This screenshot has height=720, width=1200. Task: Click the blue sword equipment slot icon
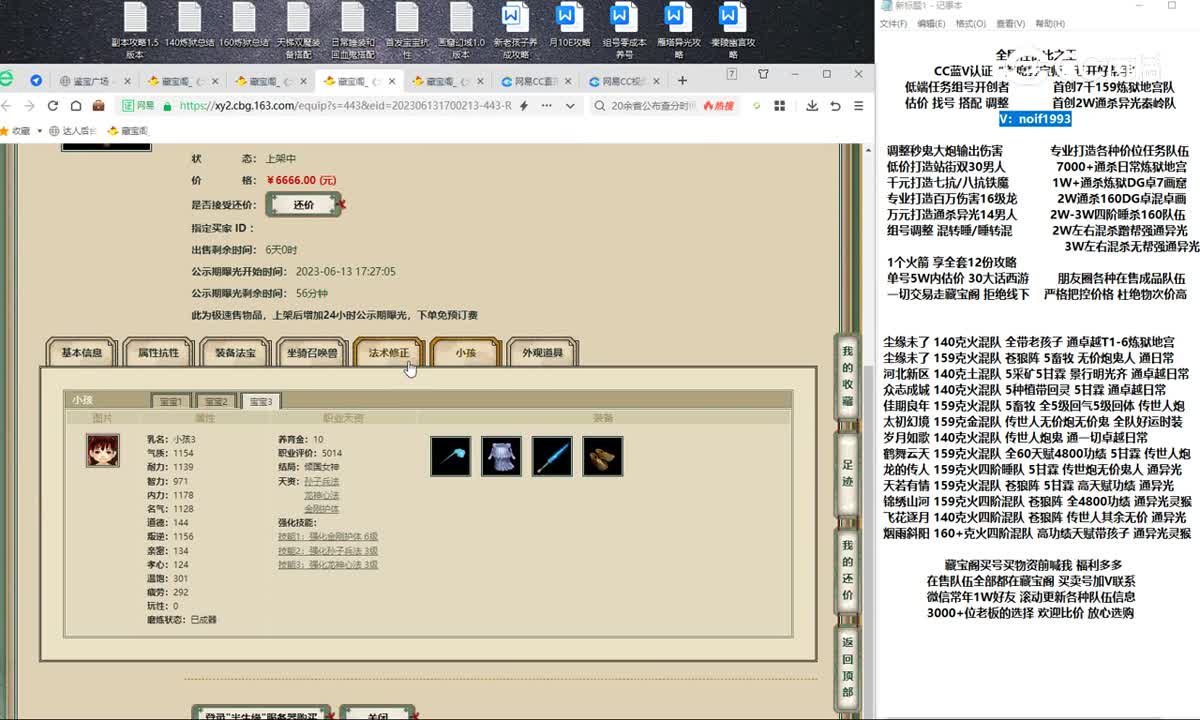pyautogui.click(x=551, y=456)
